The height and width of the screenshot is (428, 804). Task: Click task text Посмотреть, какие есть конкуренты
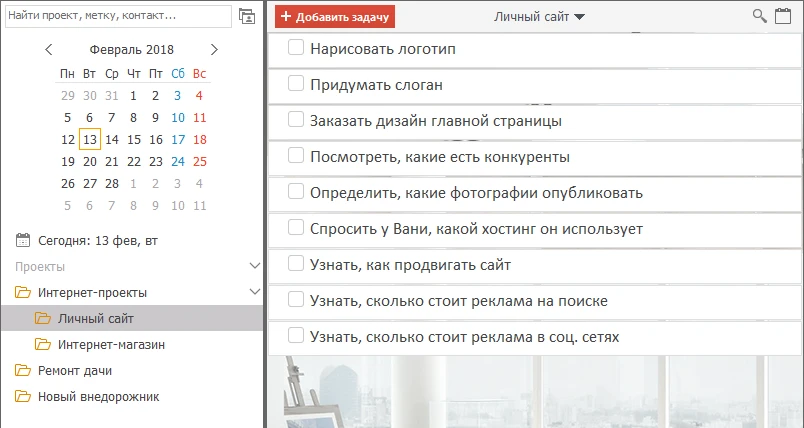(x=440, y=157)
